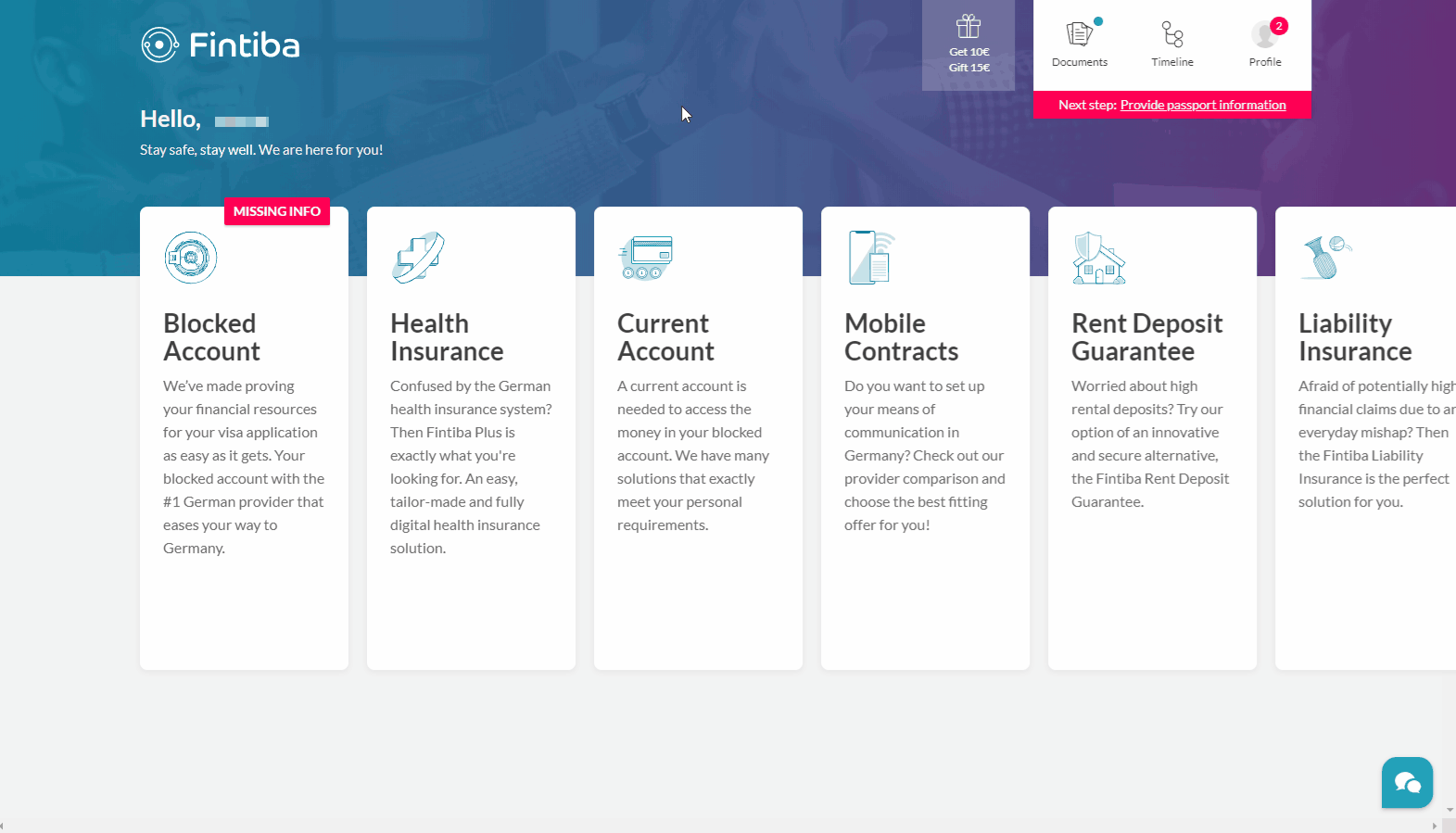This screenshot has width=1456, height=833.
Task: Click the MISSING INFO badge
Action: 276,211
